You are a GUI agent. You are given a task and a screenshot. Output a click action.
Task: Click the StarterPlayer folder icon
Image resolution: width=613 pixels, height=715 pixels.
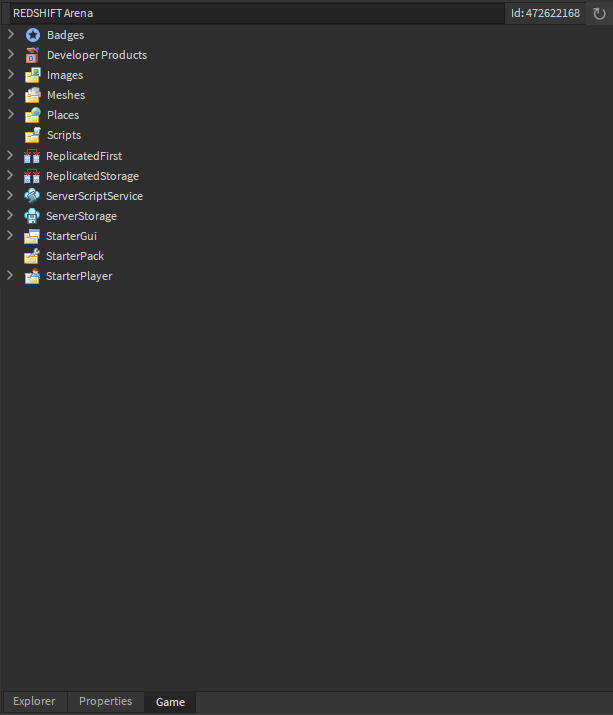coord(32,276)
